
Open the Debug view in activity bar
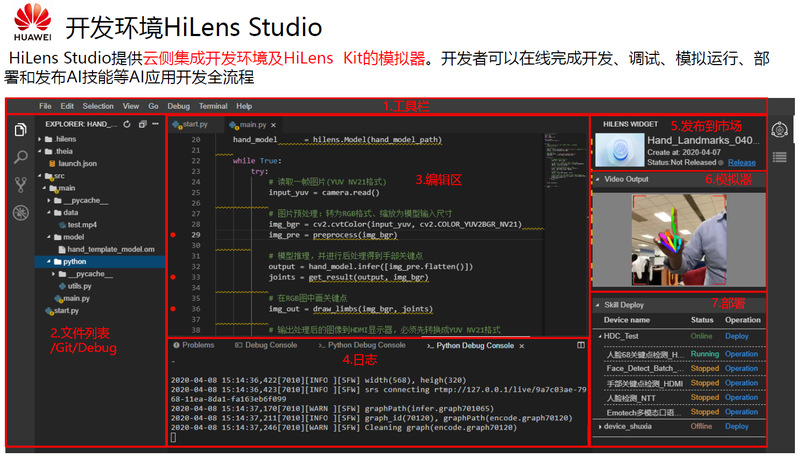pyautogui.click(x=20, y=212)
